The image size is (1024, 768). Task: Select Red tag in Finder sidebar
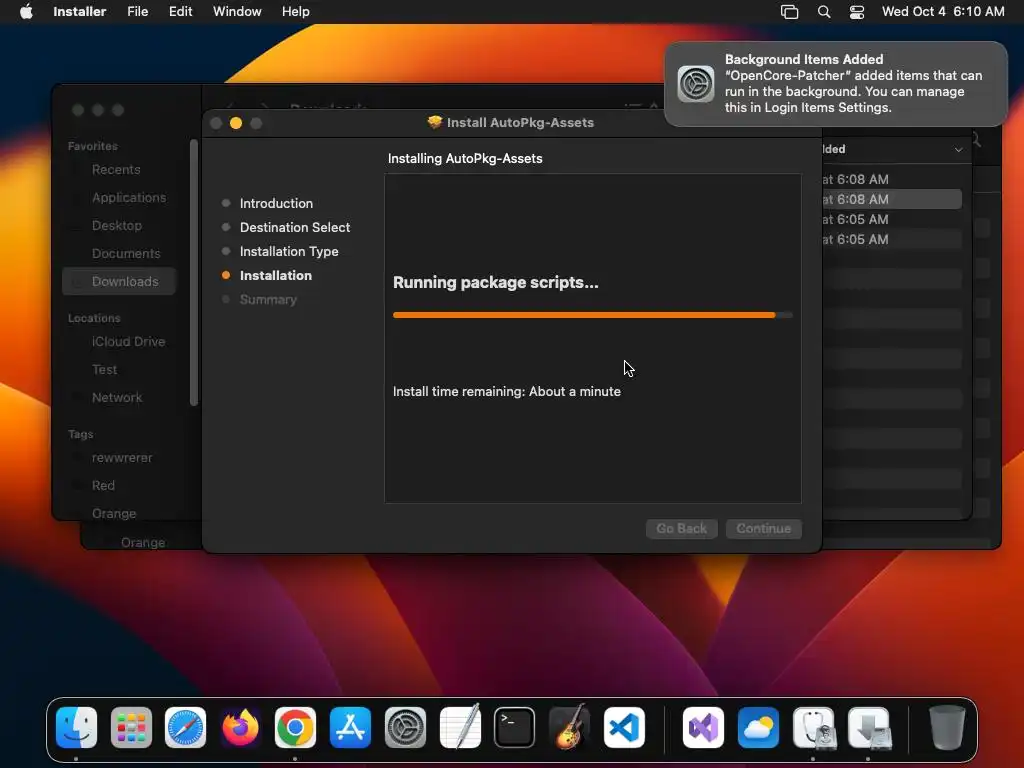click(103, 486)
